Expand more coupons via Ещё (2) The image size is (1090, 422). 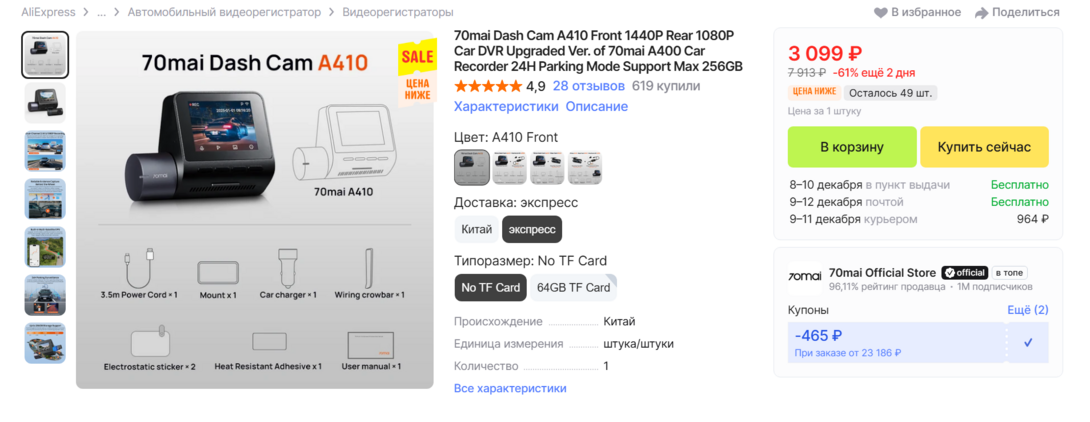click(1027, 310)
